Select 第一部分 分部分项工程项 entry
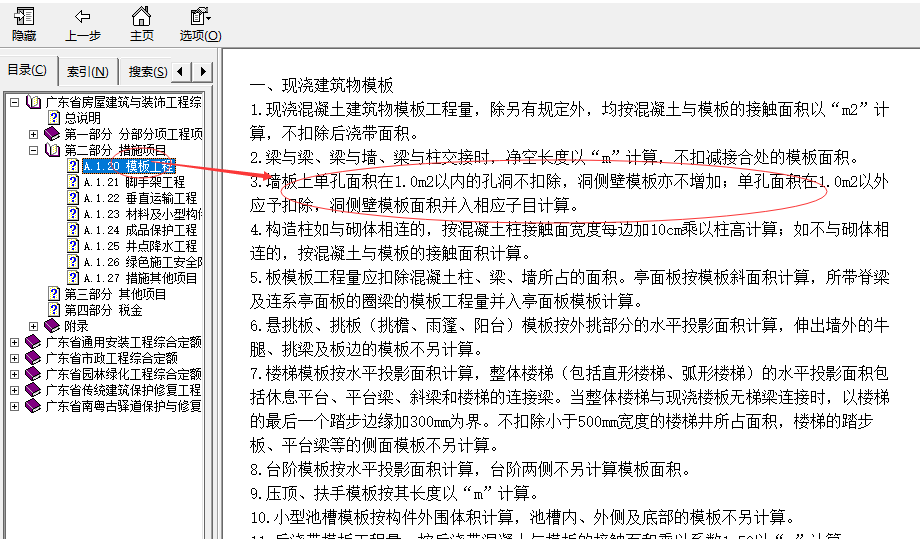This screenshot has width=920, height=539. [x=133, y=134]
